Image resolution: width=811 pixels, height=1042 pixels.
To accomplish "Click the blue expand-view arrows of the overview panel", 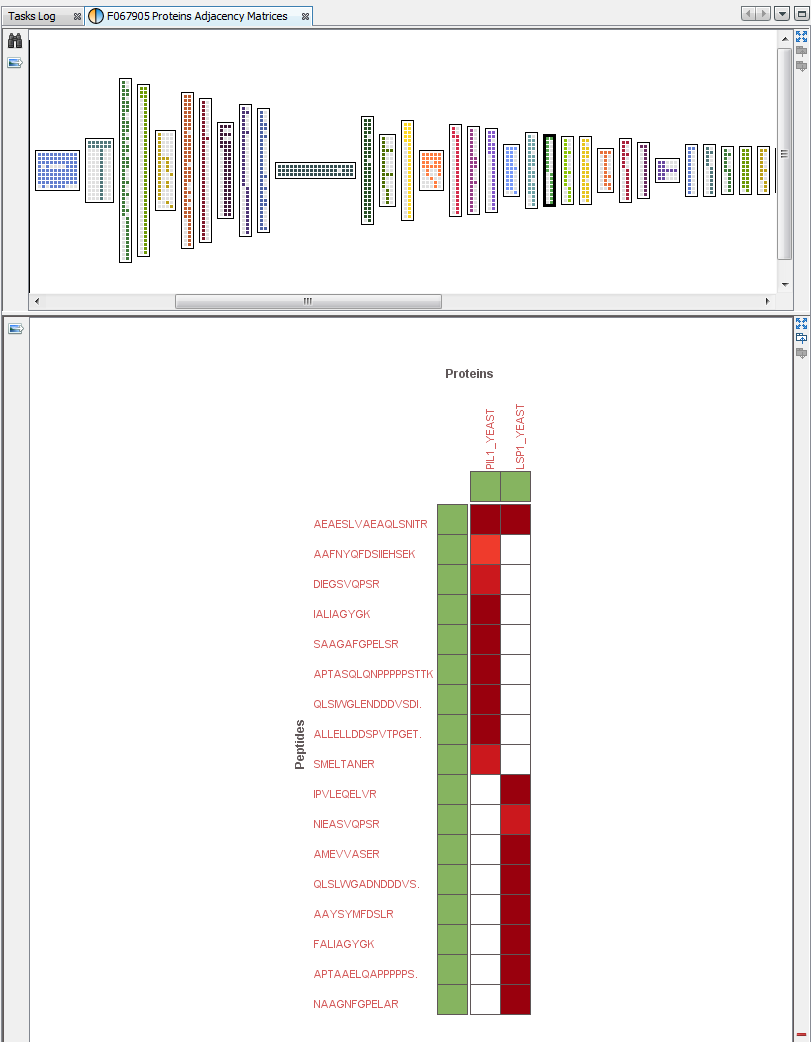I will point(801,36).
